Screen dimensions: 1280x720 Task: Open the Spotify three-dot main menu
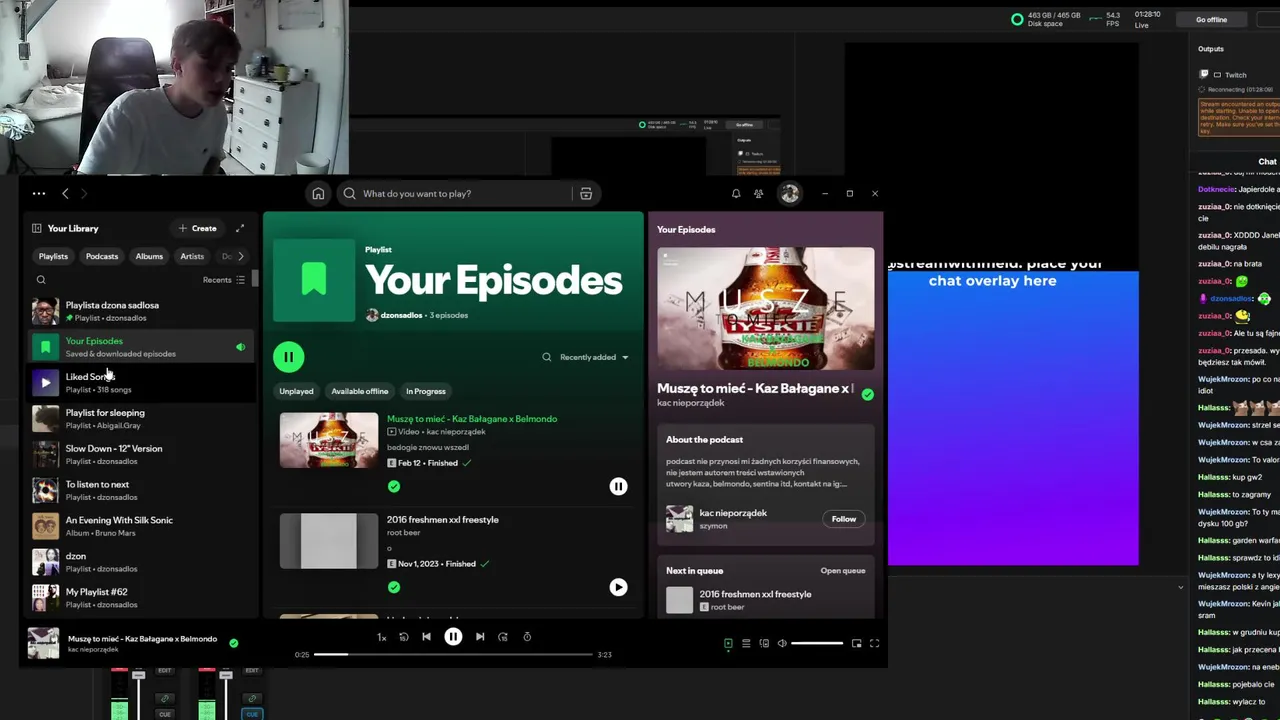tap(39, 194)
